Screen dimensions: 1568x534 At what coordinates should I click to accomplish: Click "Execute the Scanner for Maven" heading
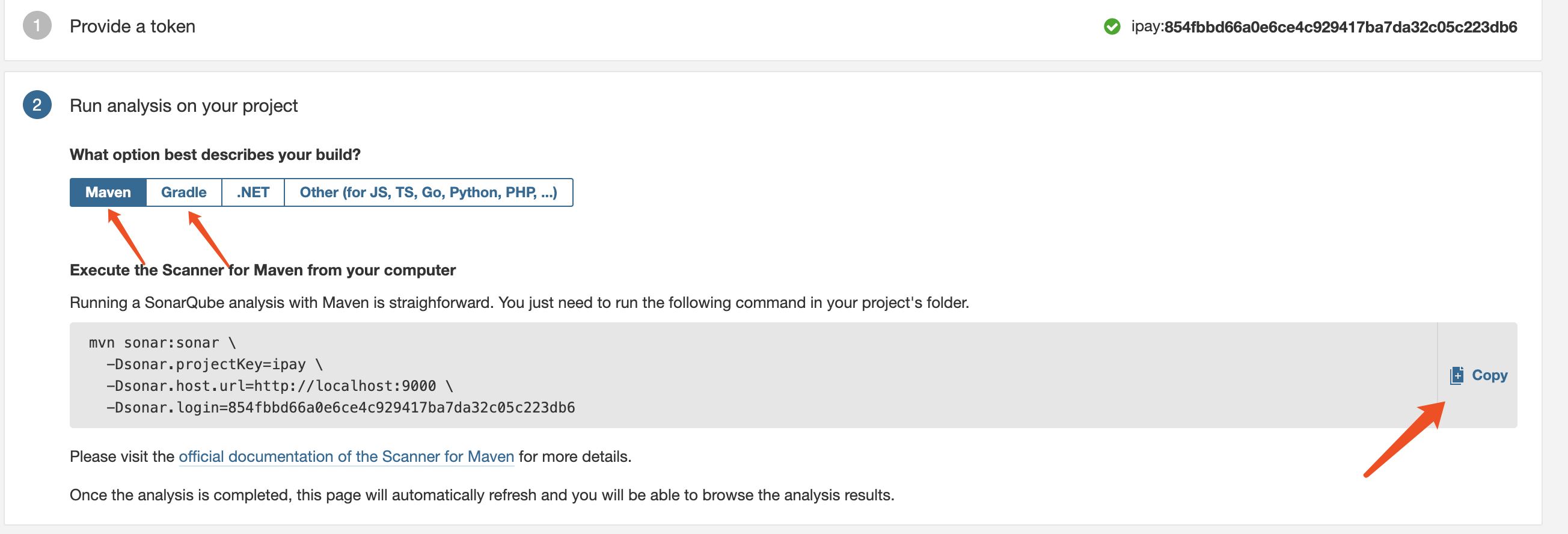pos(262,271)
